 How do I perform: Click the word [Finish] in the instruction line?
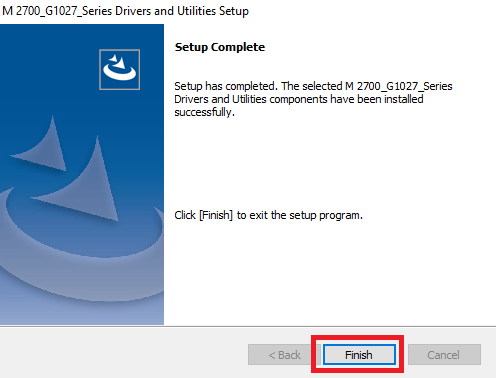tap(216, 215)
